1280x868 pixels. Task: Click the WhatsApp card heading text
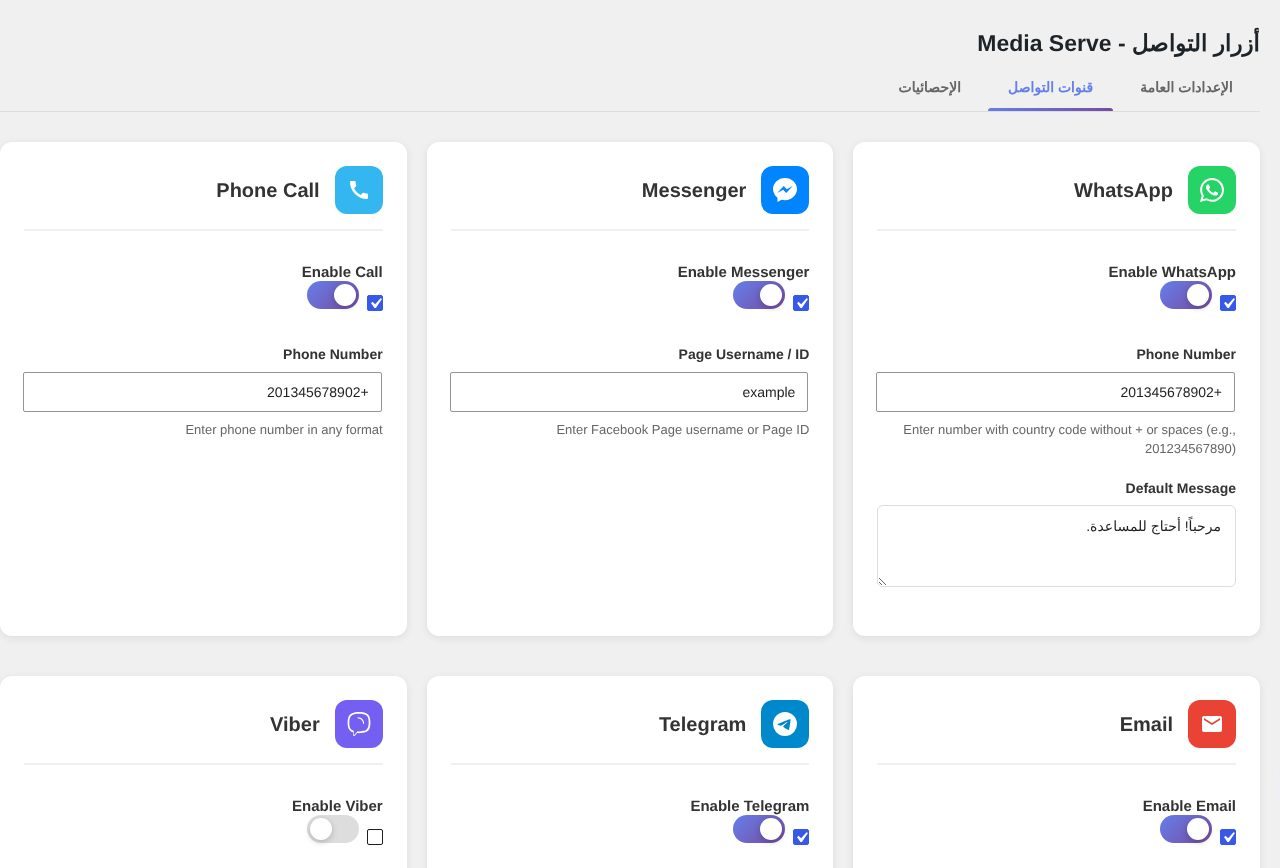pyautogui.click(x=1123, y=191)
